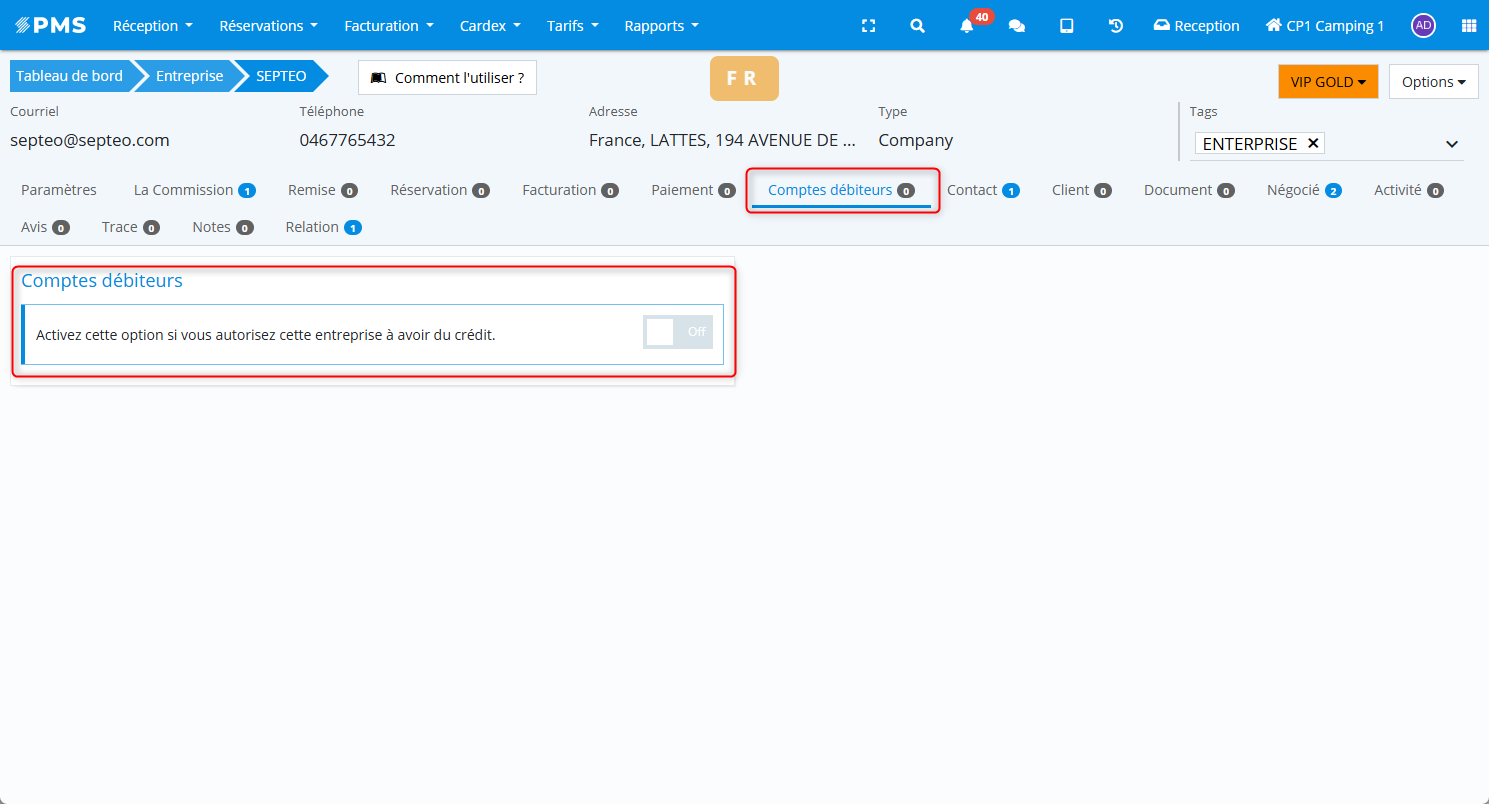Go to Tableau de bord breadcrumb
This screenshot has width=1489, height=804.
(x=69, y=76)
